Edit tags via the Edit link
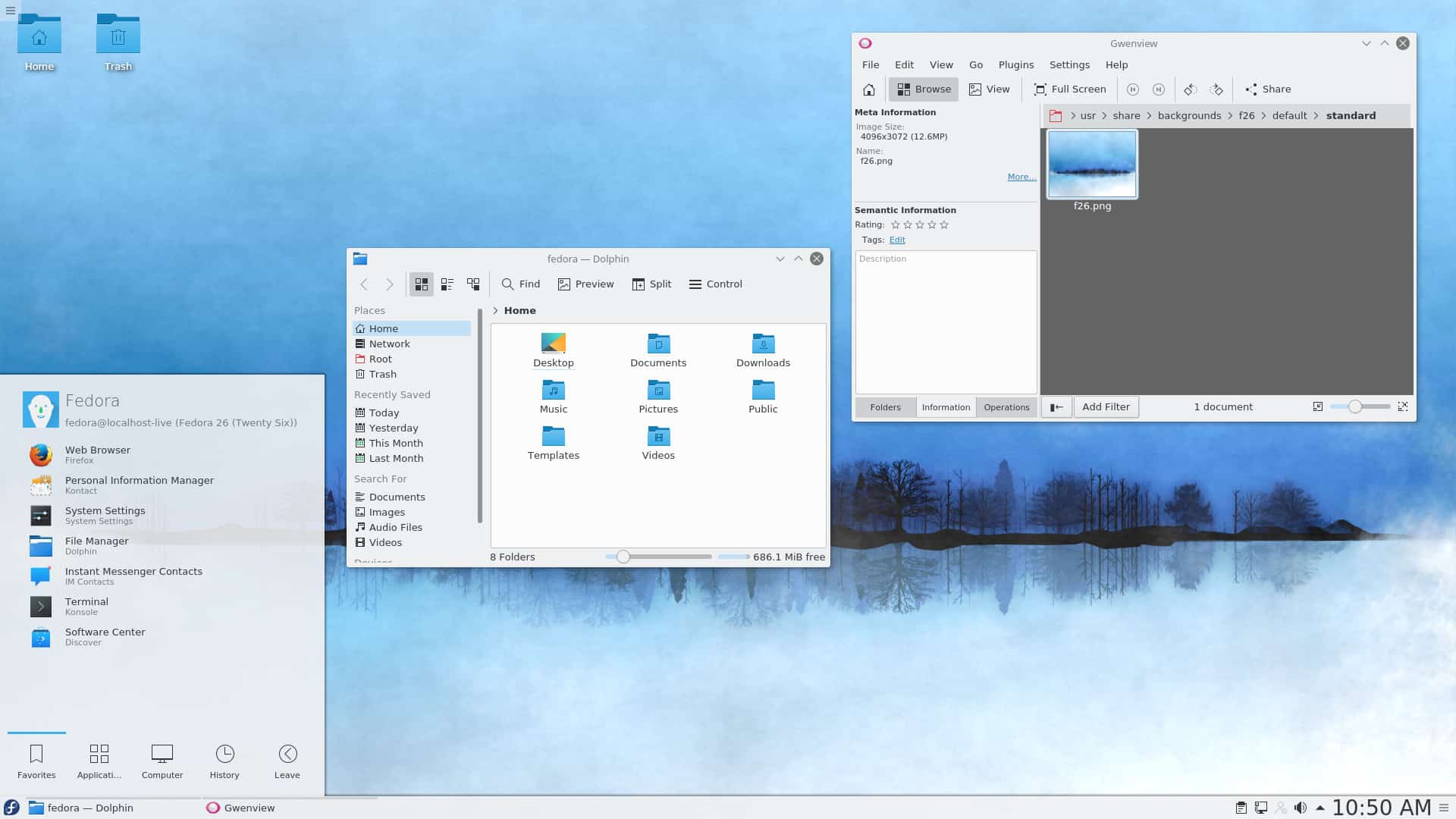Viewport: 1456px width, 819px height. (897, 240)
